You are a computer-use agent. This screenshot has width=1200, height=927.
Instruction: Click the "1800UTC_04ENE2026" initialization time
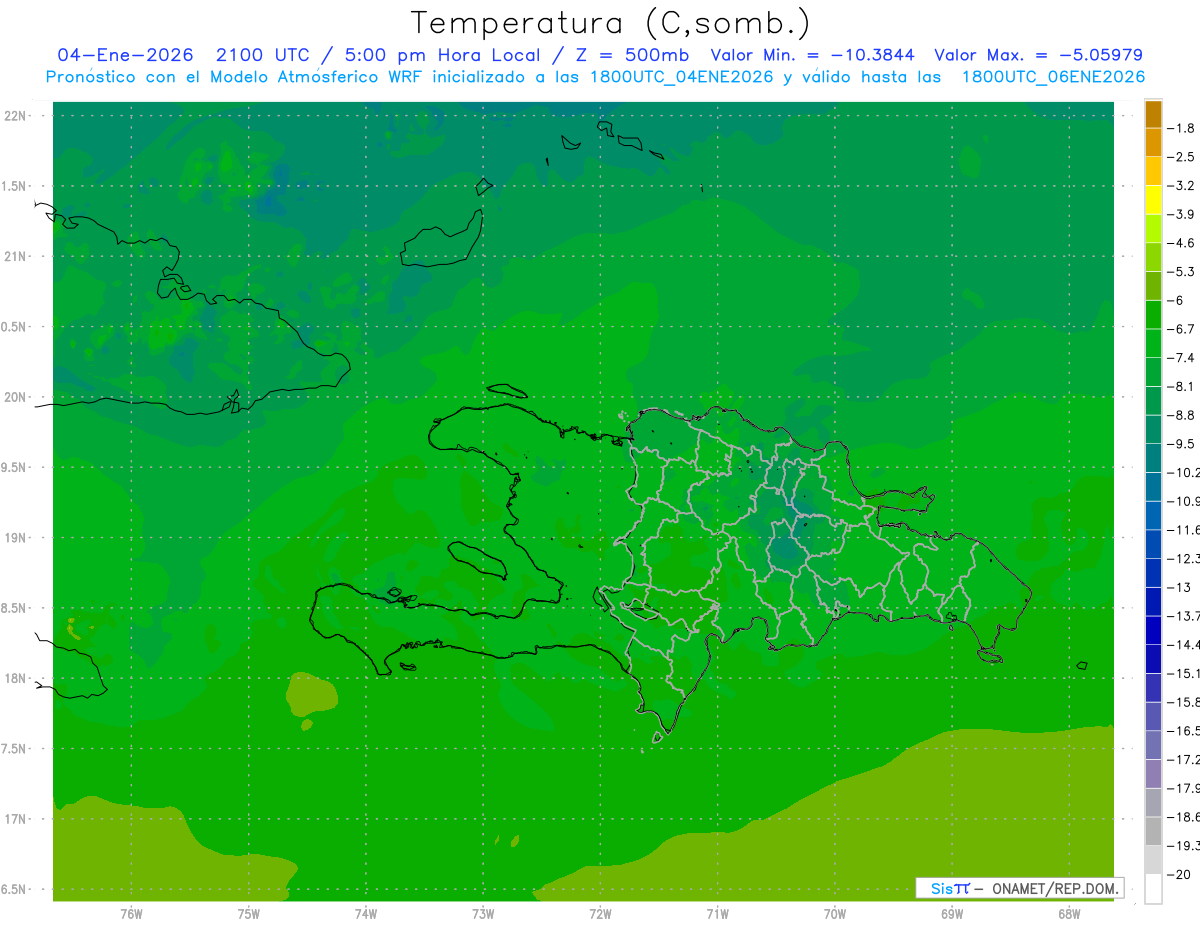pos(681,77)
